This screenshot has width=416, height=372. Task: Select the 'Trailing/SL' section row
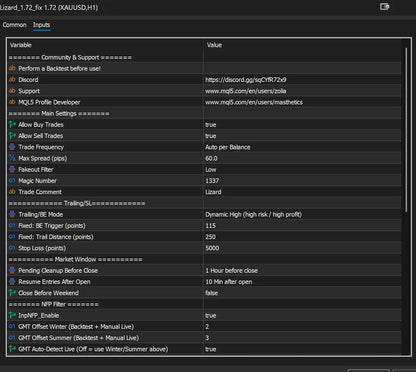pyautogui.click(x=204, y=203)
